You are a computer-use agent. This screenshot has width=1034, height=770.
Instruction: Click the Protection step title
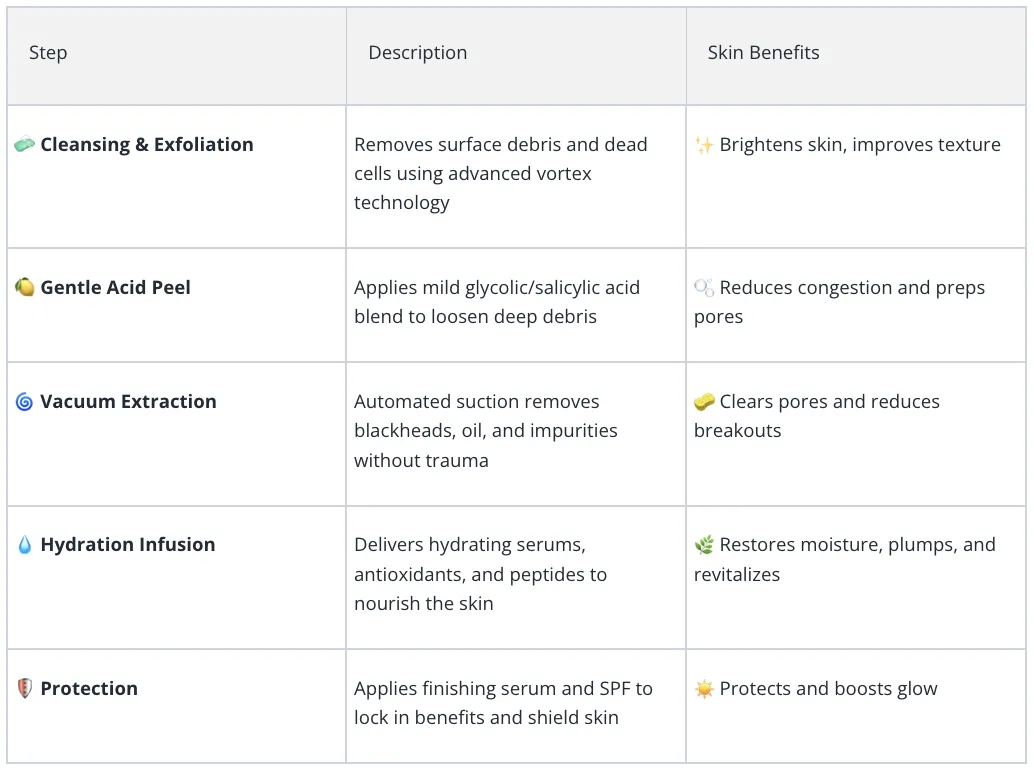tap(89, 688)
